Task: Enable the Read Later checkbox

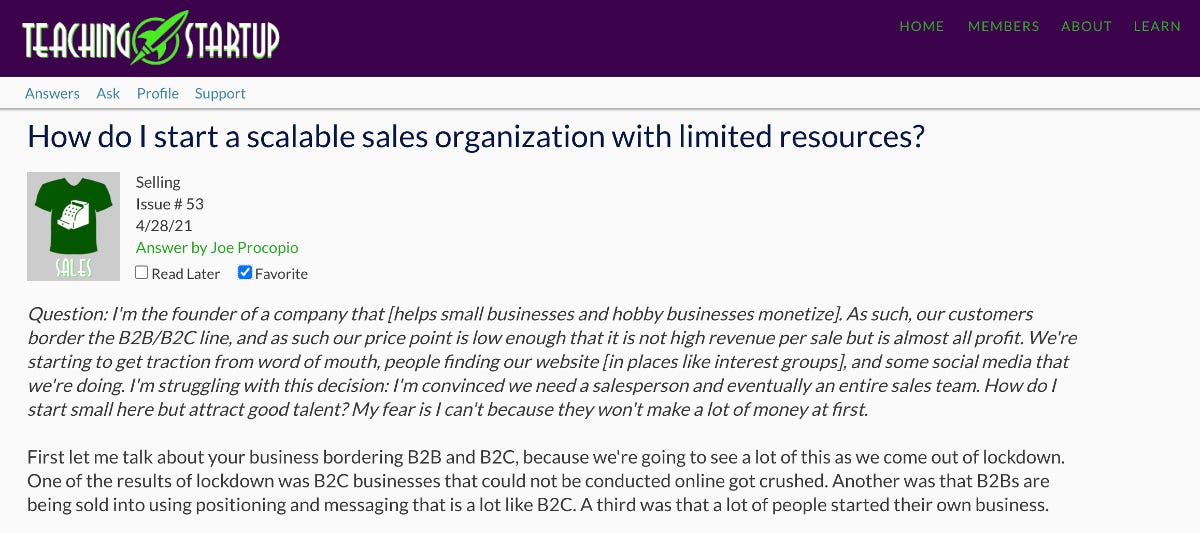Action: click(142, 273)
